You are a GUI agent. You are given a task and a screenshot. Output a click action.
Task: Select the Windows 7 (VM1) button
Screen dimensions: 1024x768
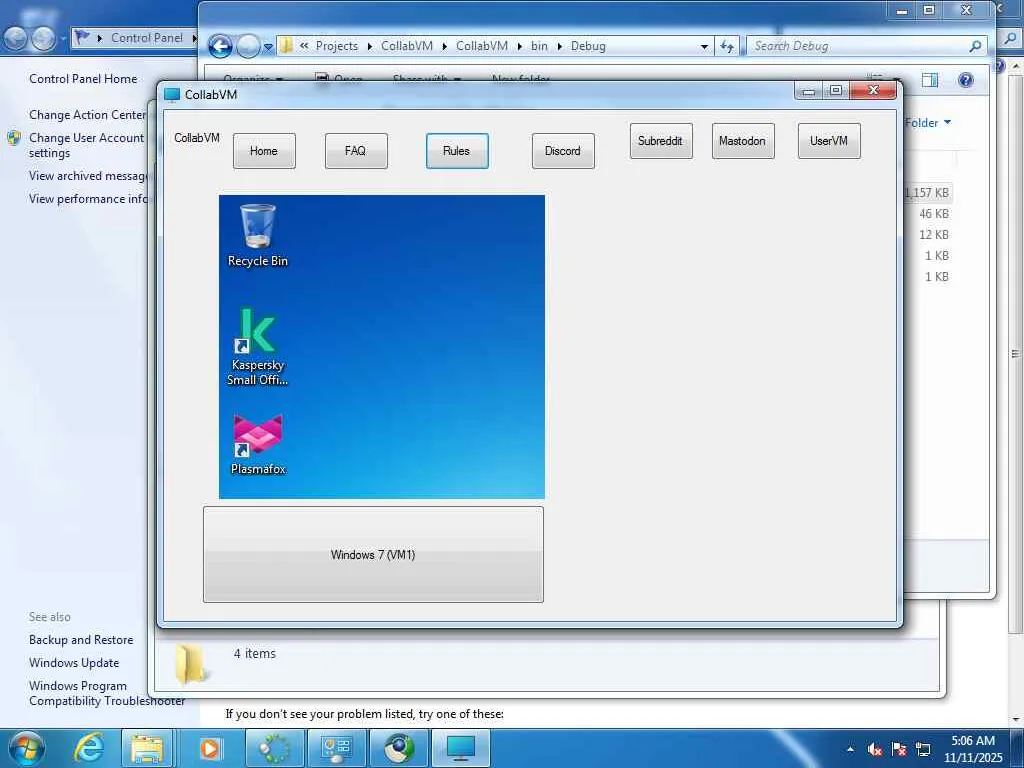point(373,554)
